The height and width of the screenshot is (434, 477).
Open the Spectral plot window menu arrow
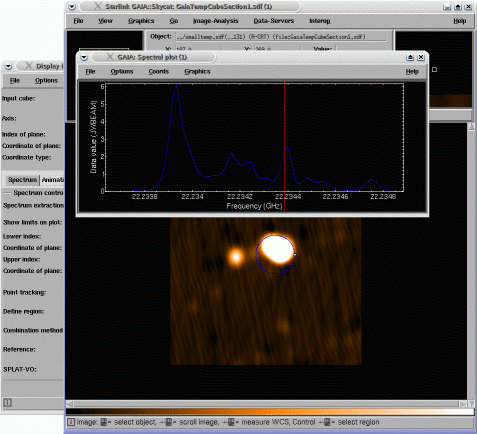click(x=84, y=57)
